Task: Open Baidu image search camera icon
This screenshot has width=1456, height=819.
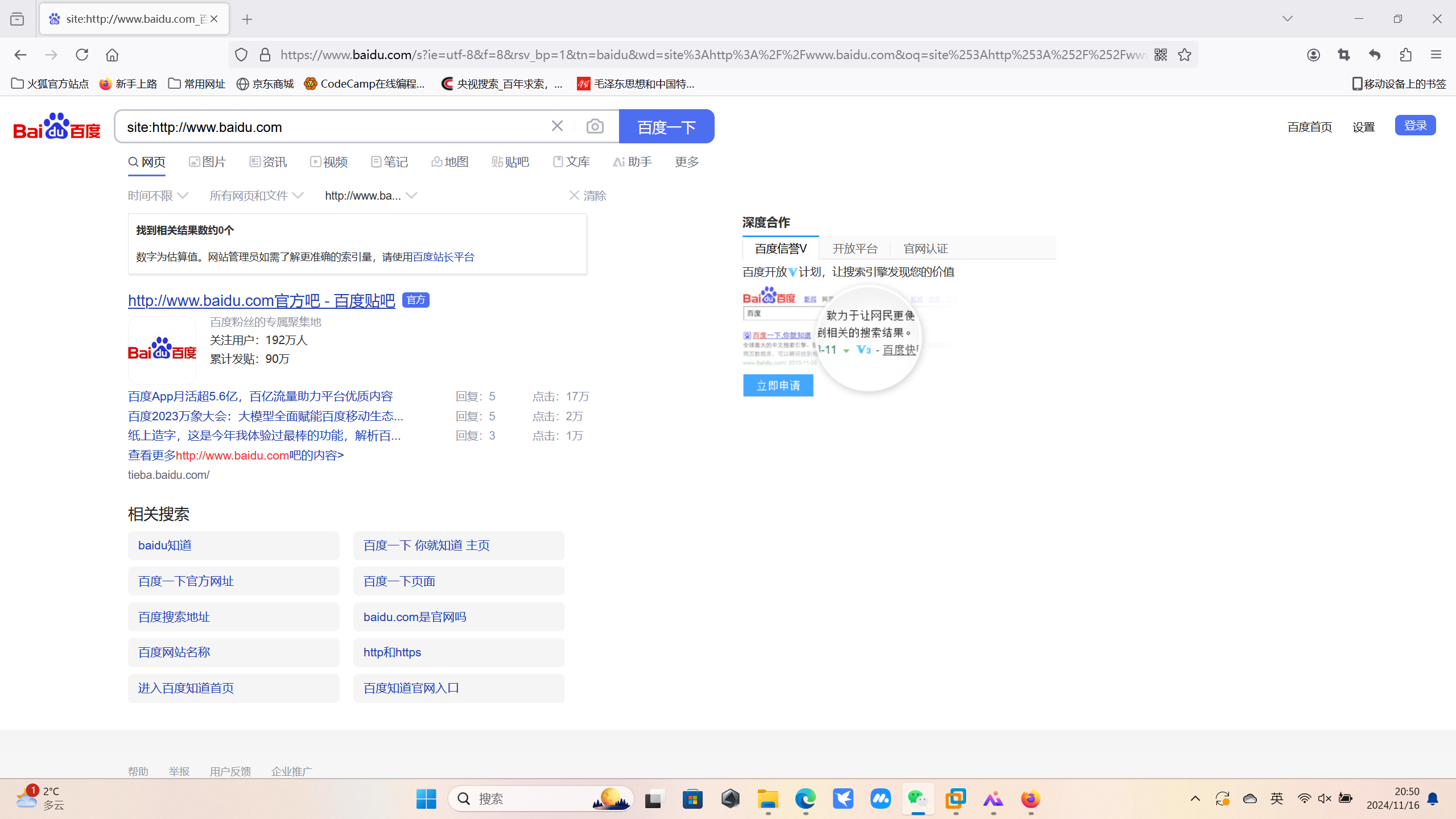Action: (x=595, y=126)
